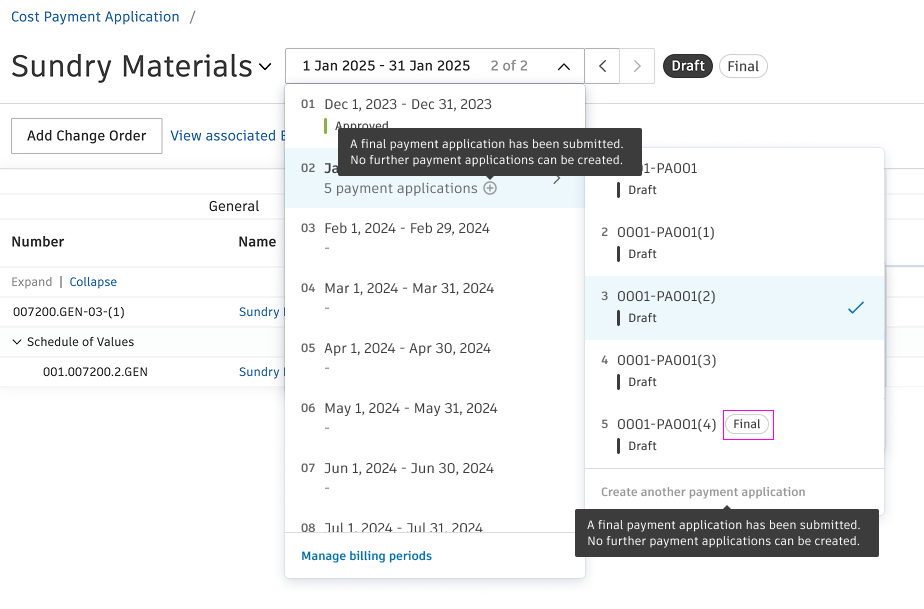Select payment application 0001-PA001(3)
The width and height of the screenshot is (924, 609).
[x=666, y=360]
